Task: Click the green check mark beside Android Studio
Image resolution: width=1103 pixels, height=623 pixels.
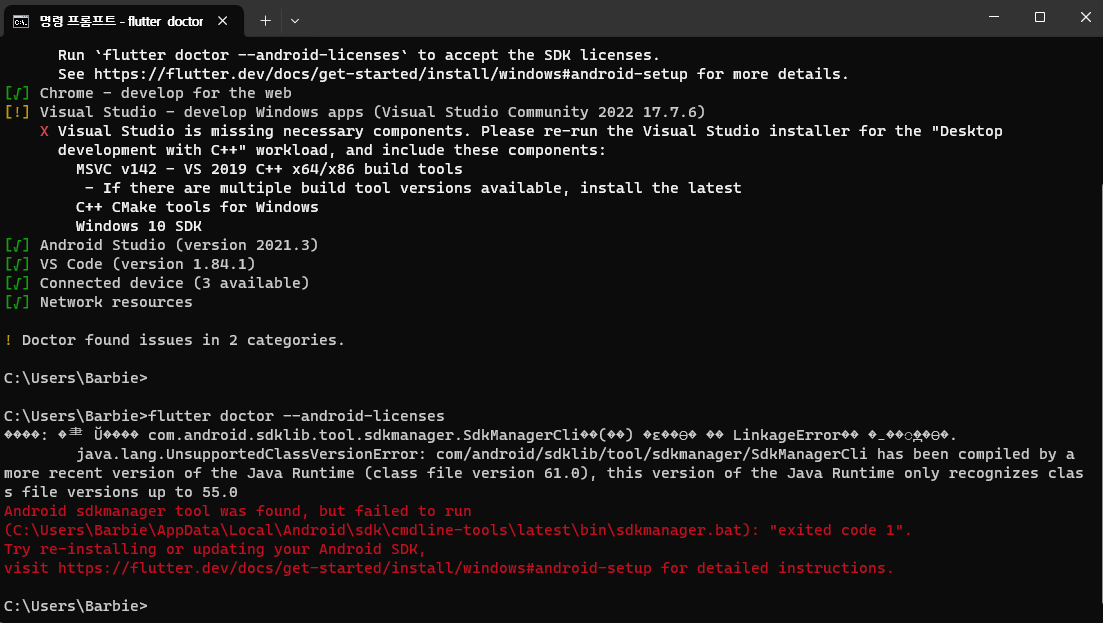Action: 17,245
